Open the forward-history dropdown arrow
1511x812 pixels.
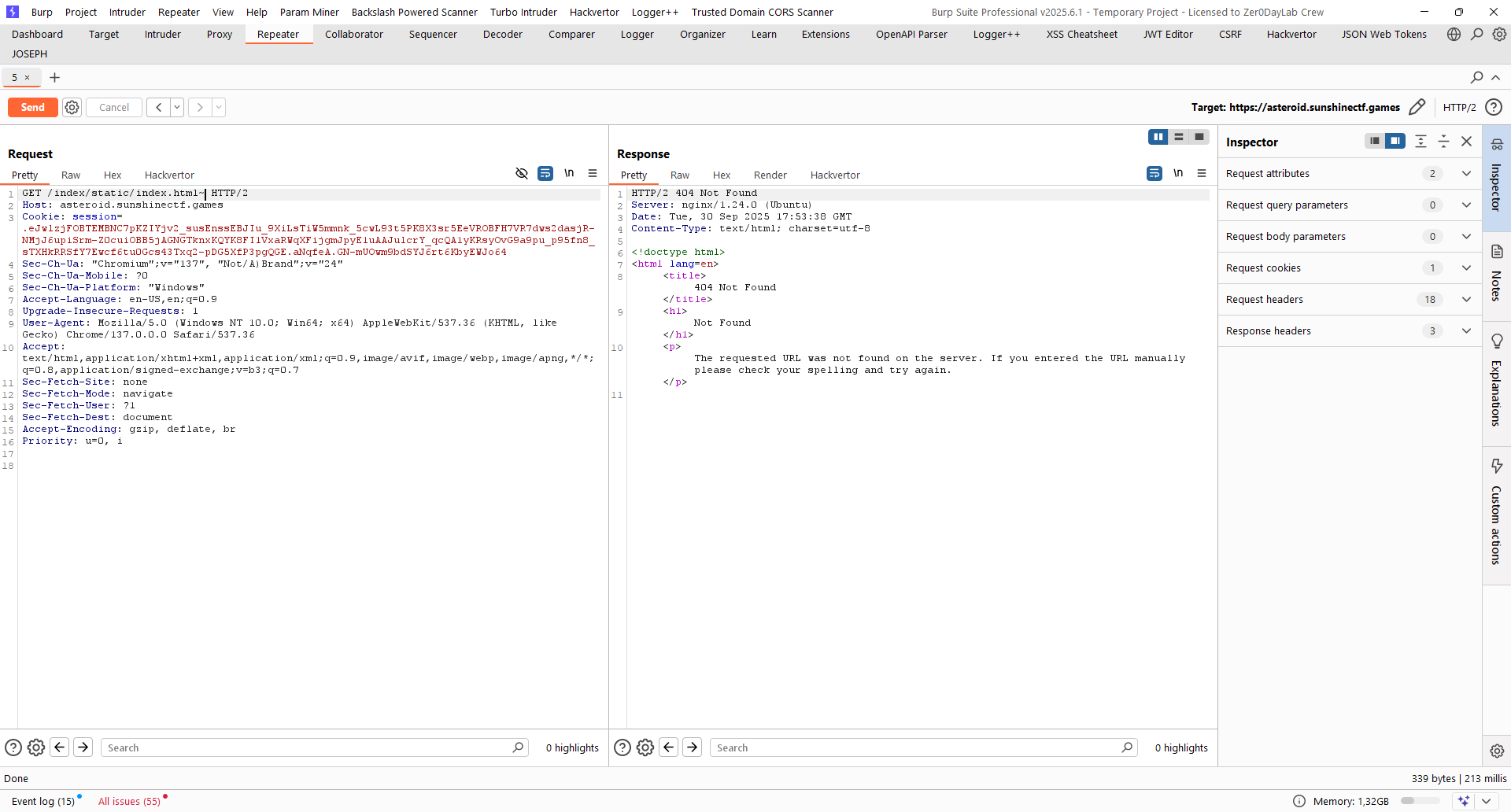pyautogui.click(x=219, y=108)
